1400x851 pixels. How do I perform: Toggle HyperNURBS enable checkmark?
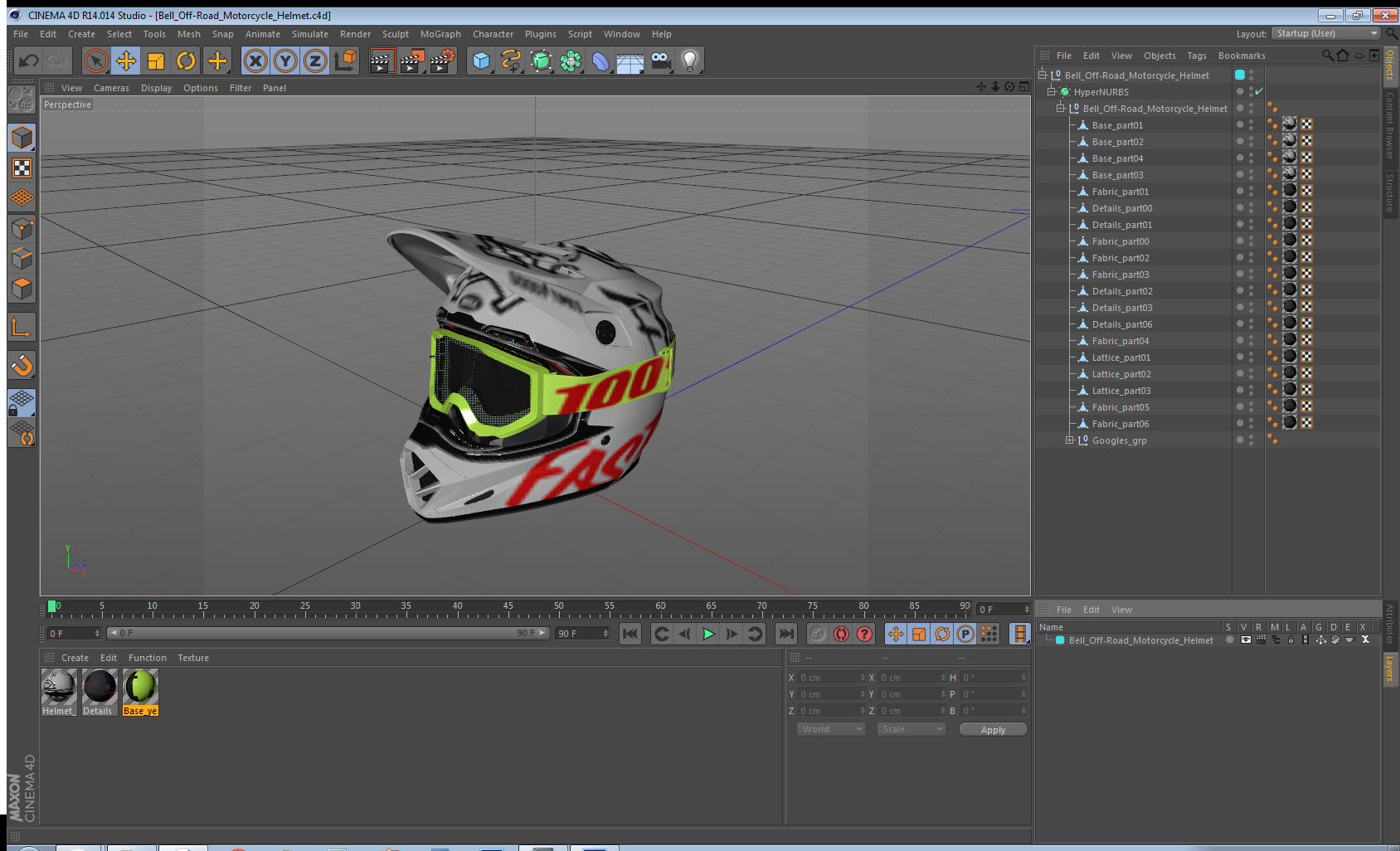pos(1259,91)
